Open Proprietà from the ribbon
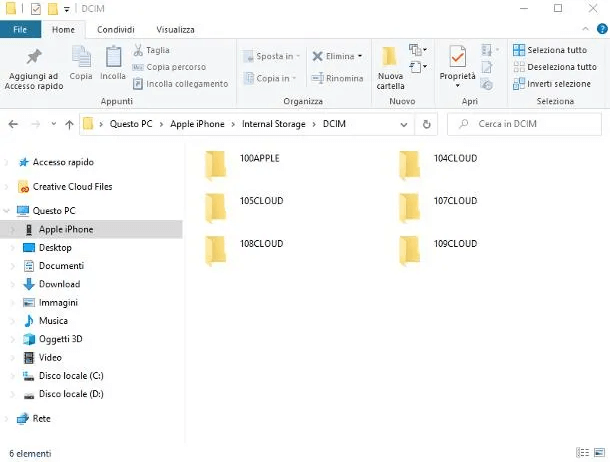Image resolution: width=610 pixels, height=462 pixels. click(x=457, y=62)
